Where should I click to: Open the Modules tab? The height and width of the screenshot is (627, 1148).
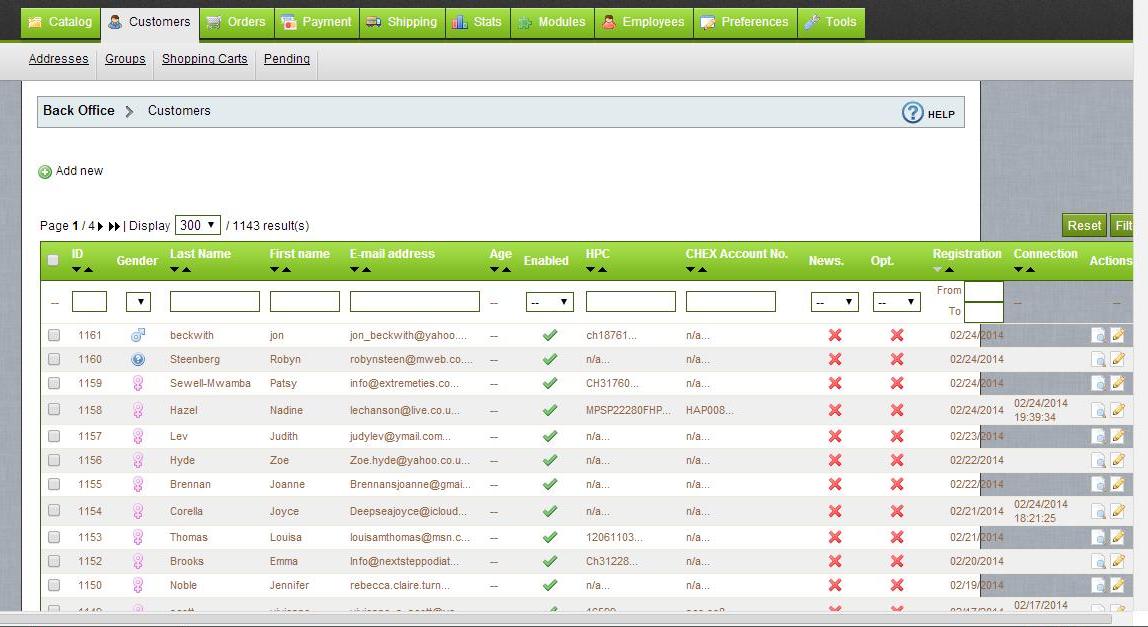pos(553,22)
